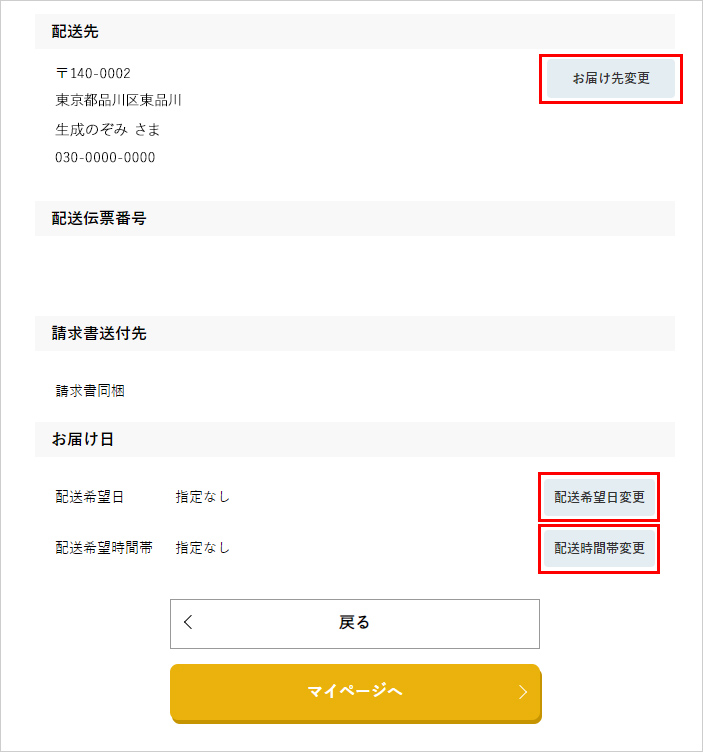Click the 配送希望時間帯 label
The height and width of the screenshot is (752, 703).
click(104, 548)
